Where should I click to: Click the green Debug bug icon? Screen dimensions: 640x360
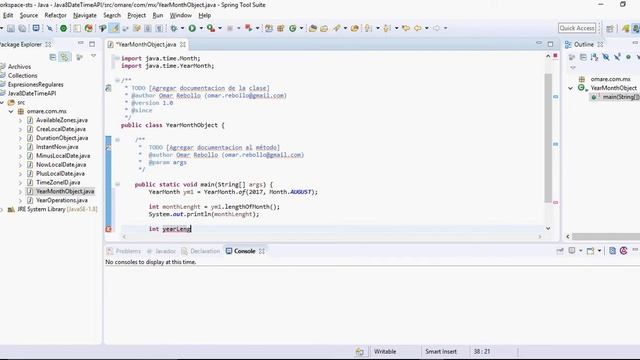tap(174, 28)
